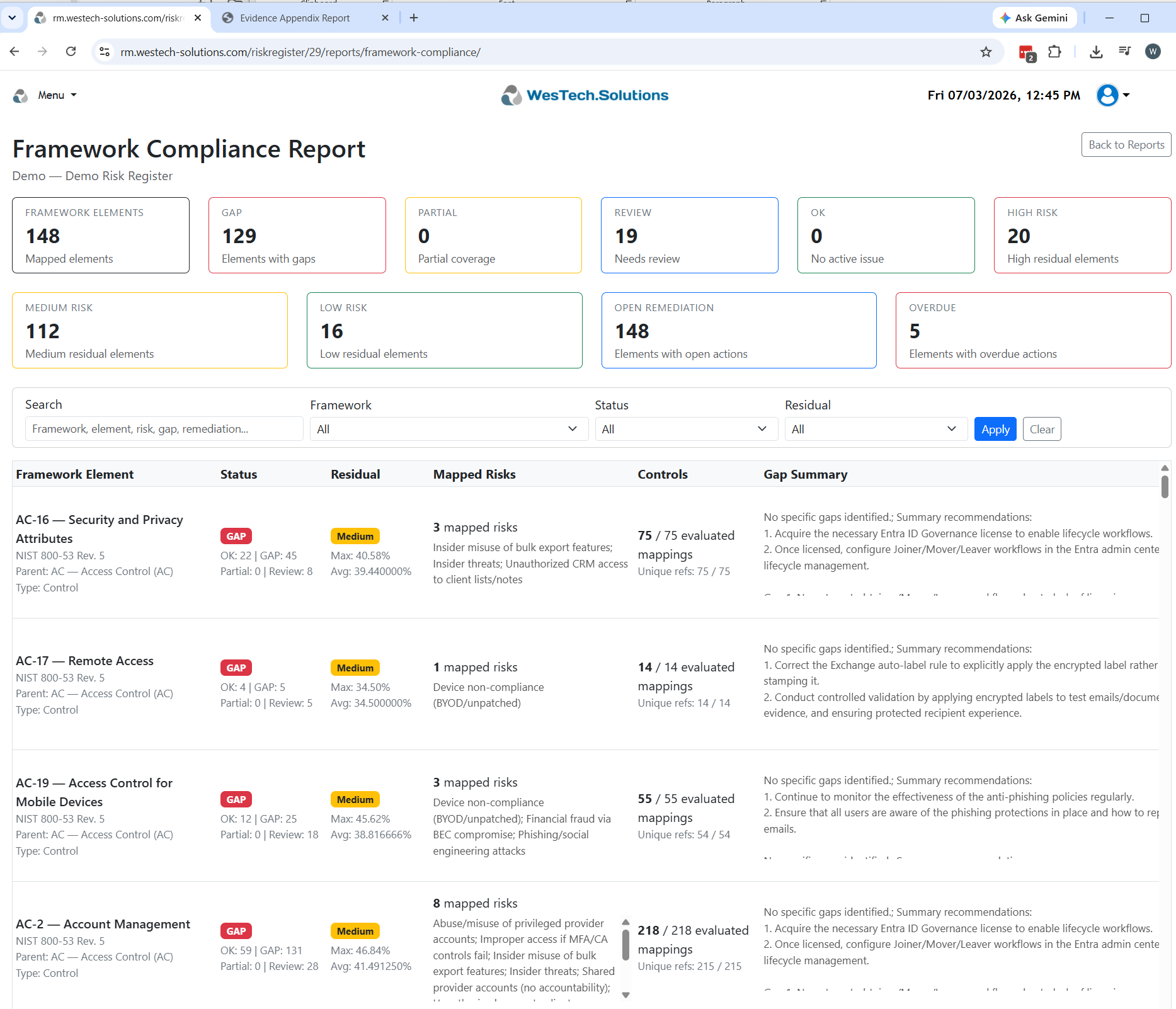
Task: Expand the Framework filter dropdown
Action: pos(447,429)
